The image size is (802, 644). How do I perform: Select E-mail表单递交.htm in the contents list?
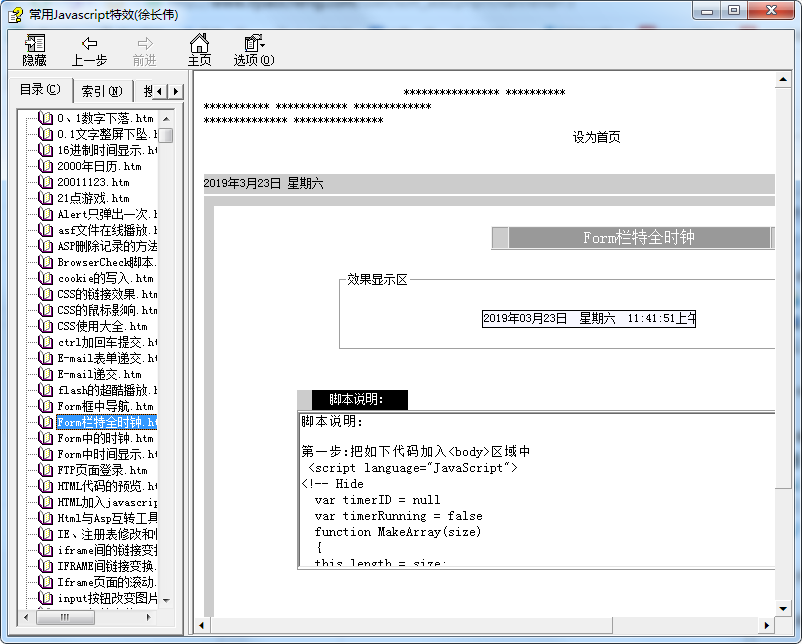point(104,357)
